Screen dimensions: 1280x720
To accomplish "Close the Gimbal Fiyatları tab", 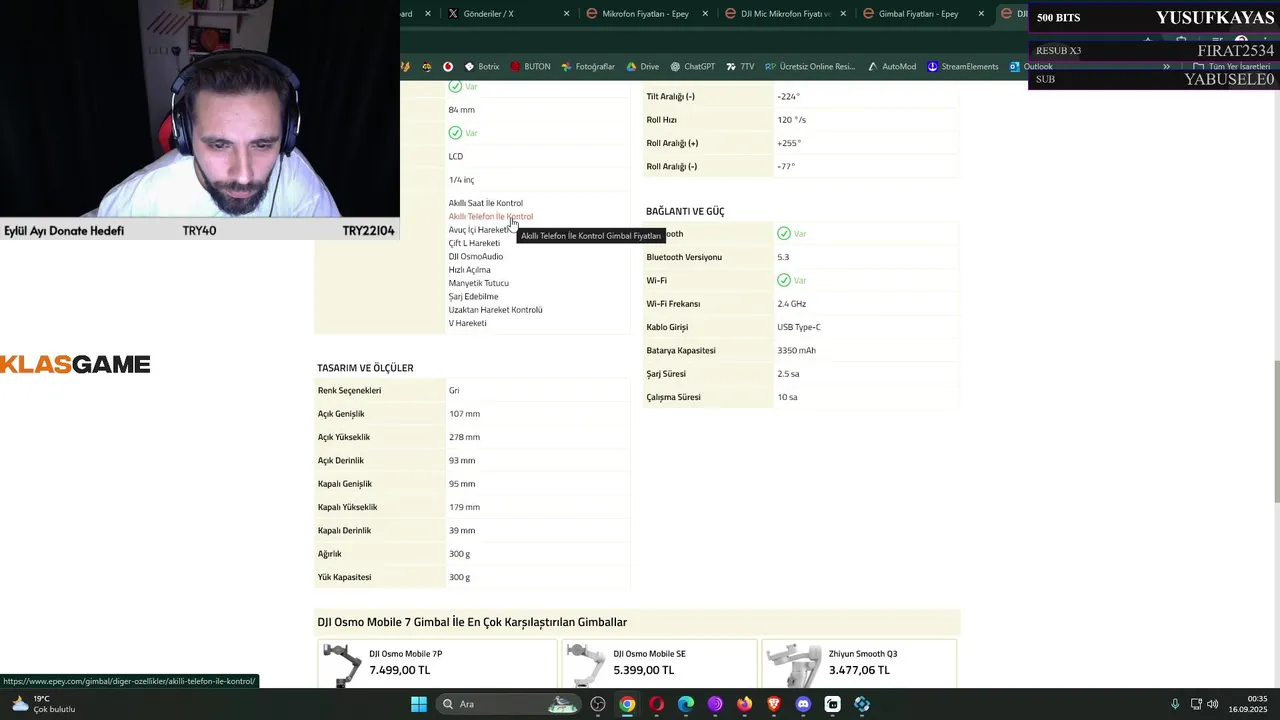I will (x=981, y=14).
